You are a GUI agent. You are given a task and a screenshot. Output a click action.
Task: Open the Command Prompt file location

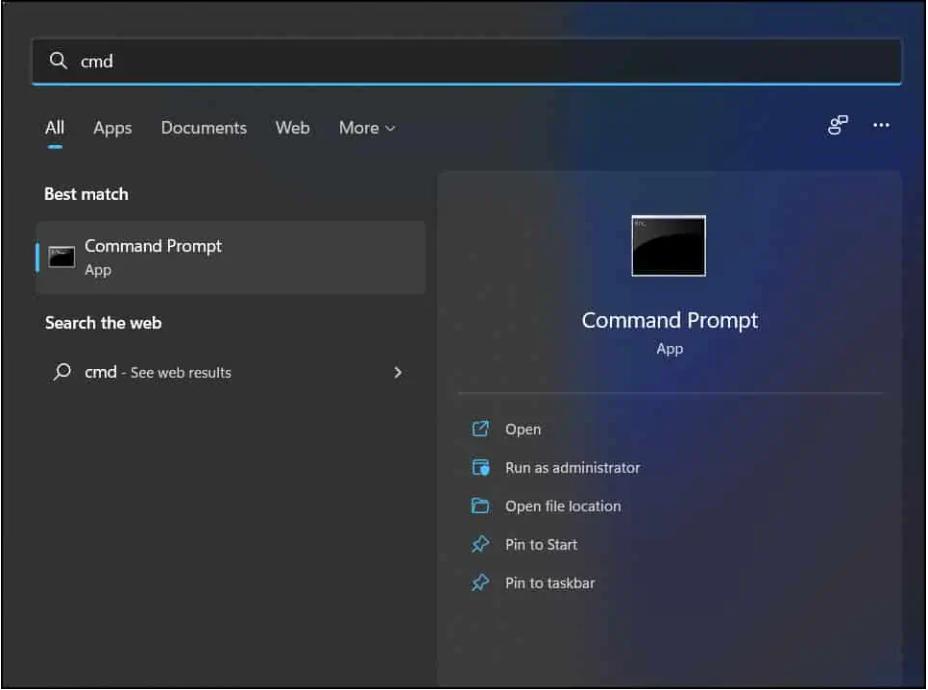pyautogui.click(x=562, y=506)
